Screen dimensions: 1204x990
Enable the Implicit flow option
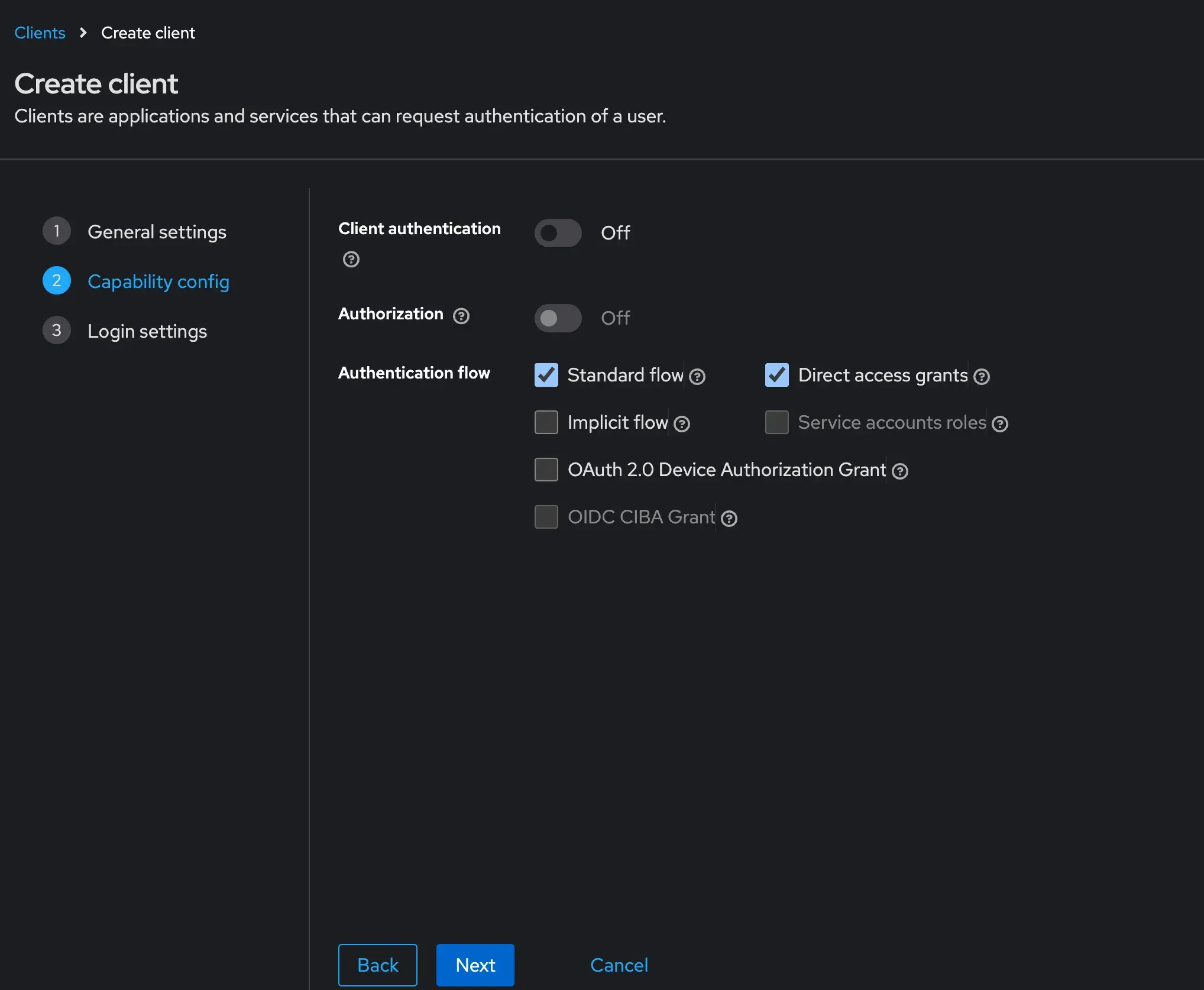(x=546, y=422)
